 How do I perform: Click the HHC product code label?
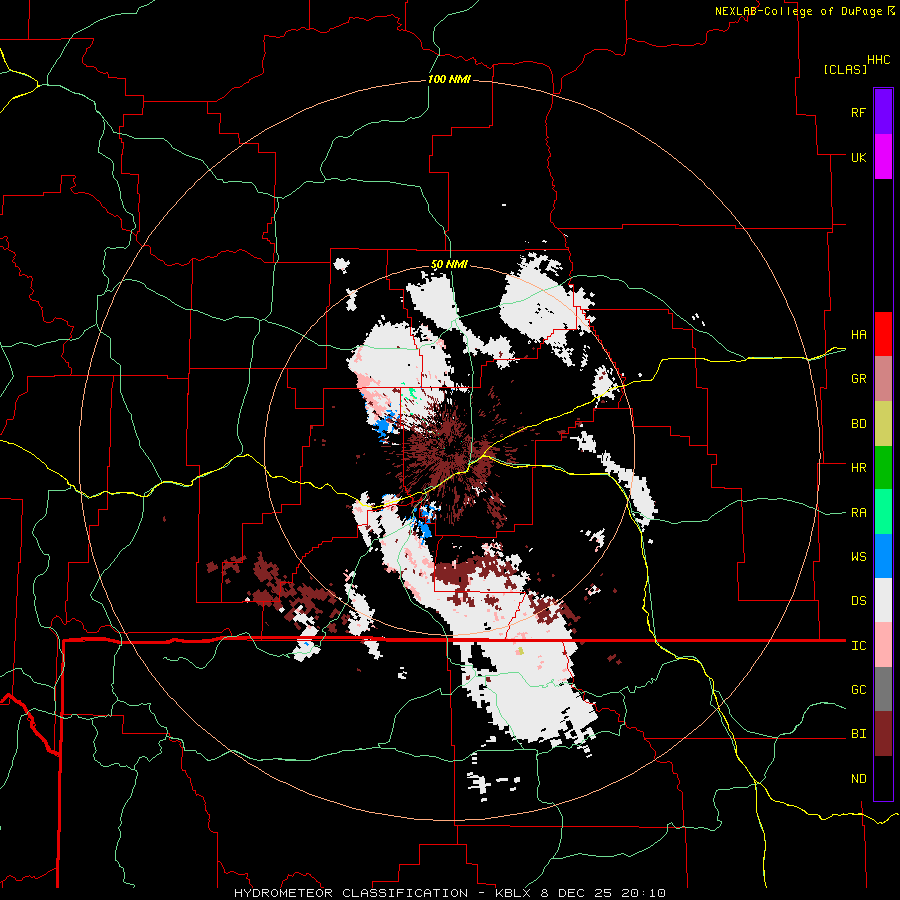point(878,60)
